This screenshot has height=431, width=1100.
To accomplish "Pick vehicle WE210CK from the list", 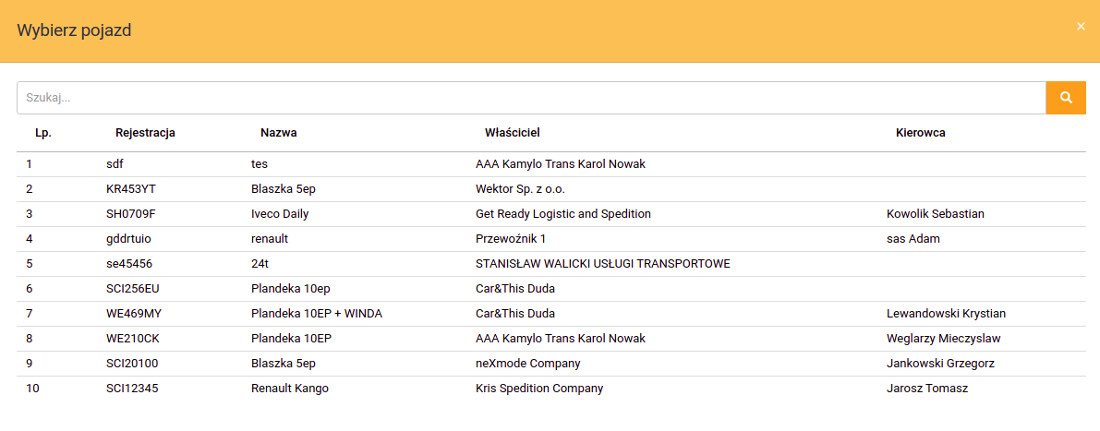I will tap(134, 339).
